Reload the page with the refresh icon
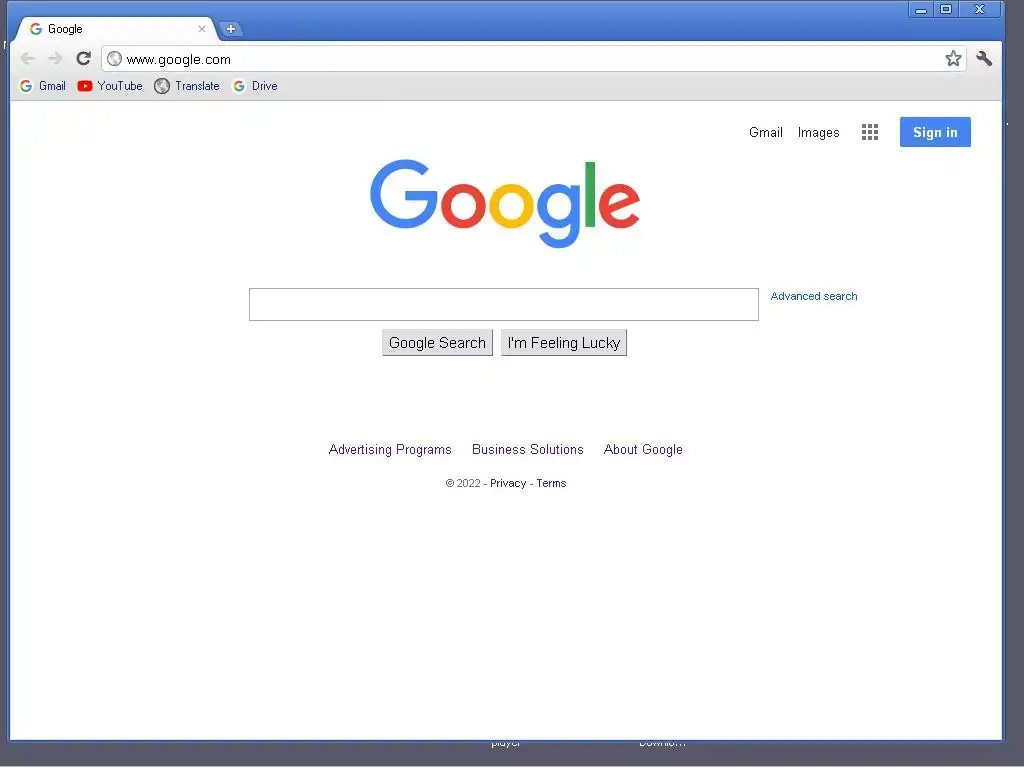Screen dimensions: 1024x768 [x=83, y=59]
